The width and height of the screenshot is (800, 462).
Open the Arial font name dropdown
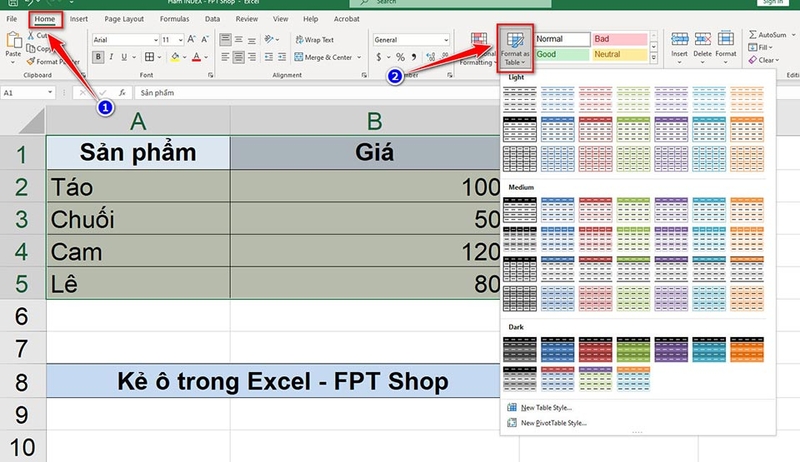pos(156,40)
